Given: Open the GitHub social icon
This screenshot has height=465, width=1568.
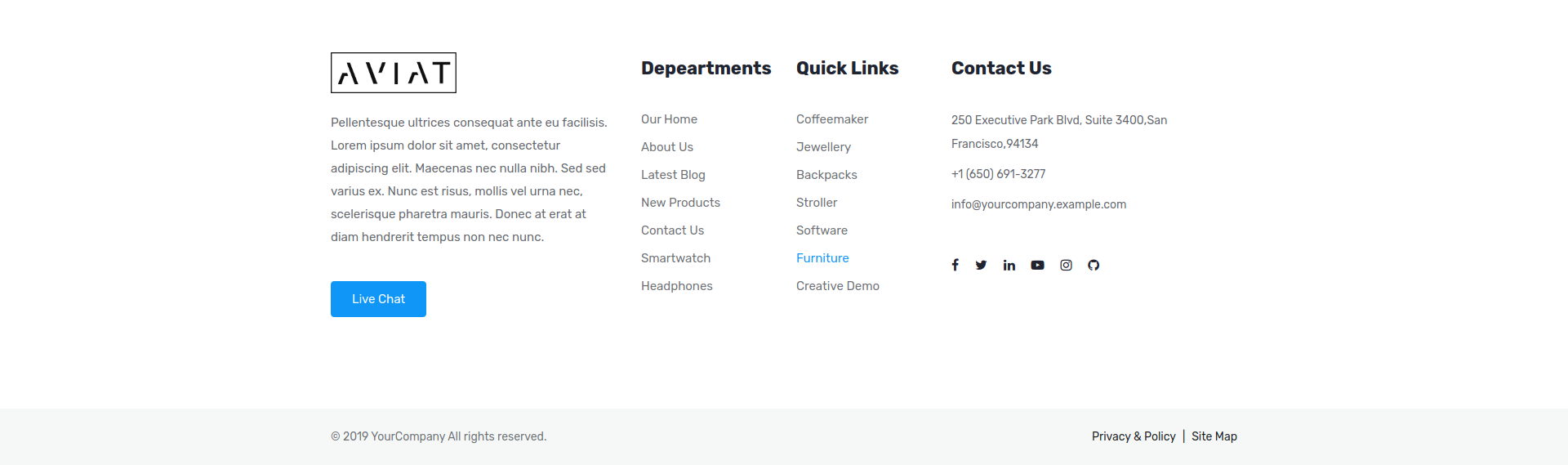Looking at the screenshot, I should point(1094,265).
